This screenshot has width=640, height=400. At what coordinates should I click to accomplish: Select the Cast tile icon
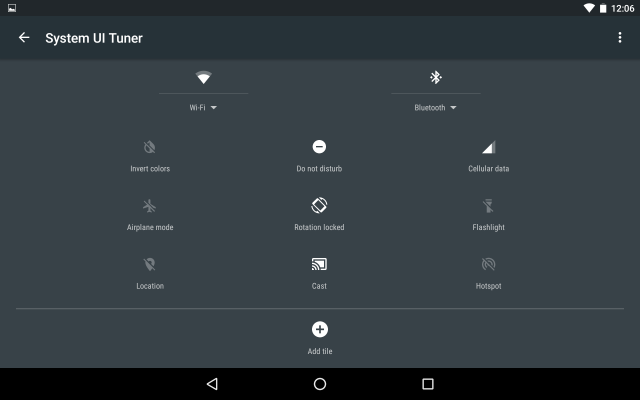tap(319, 264)
